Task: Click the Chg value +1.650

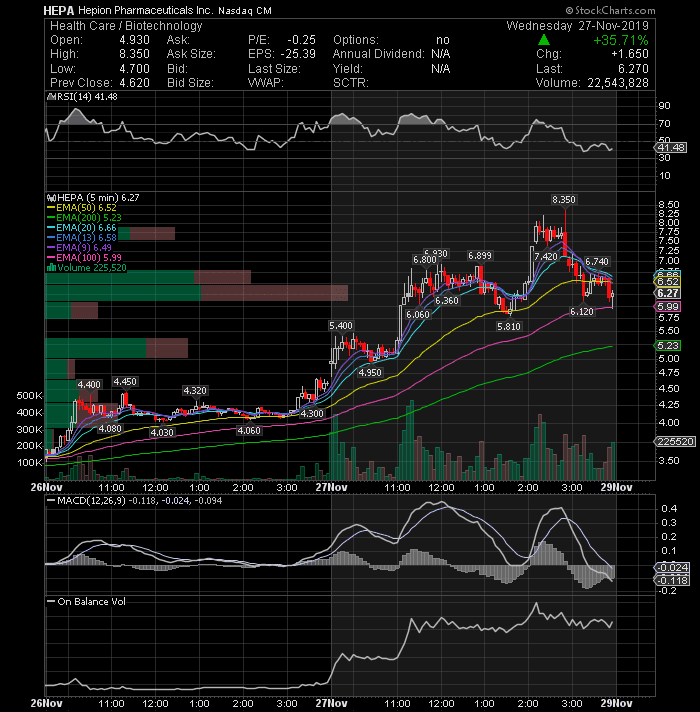Action: coord(630,54)
